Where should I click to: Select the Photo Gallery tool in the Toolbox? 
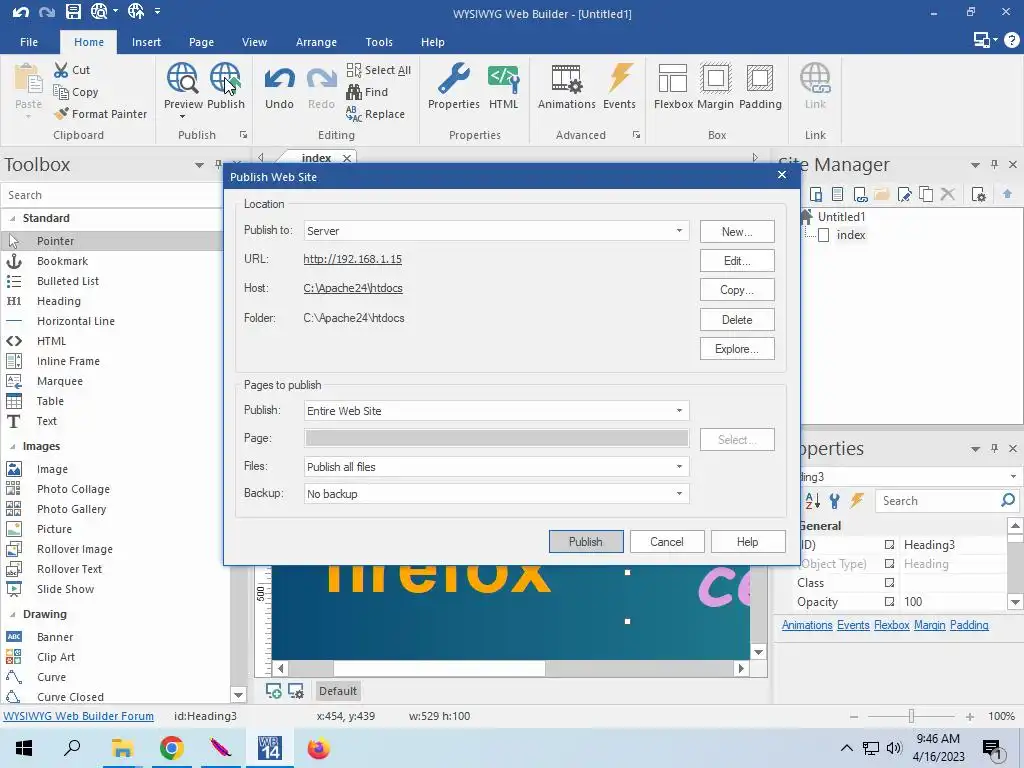[x=71, y=509]
